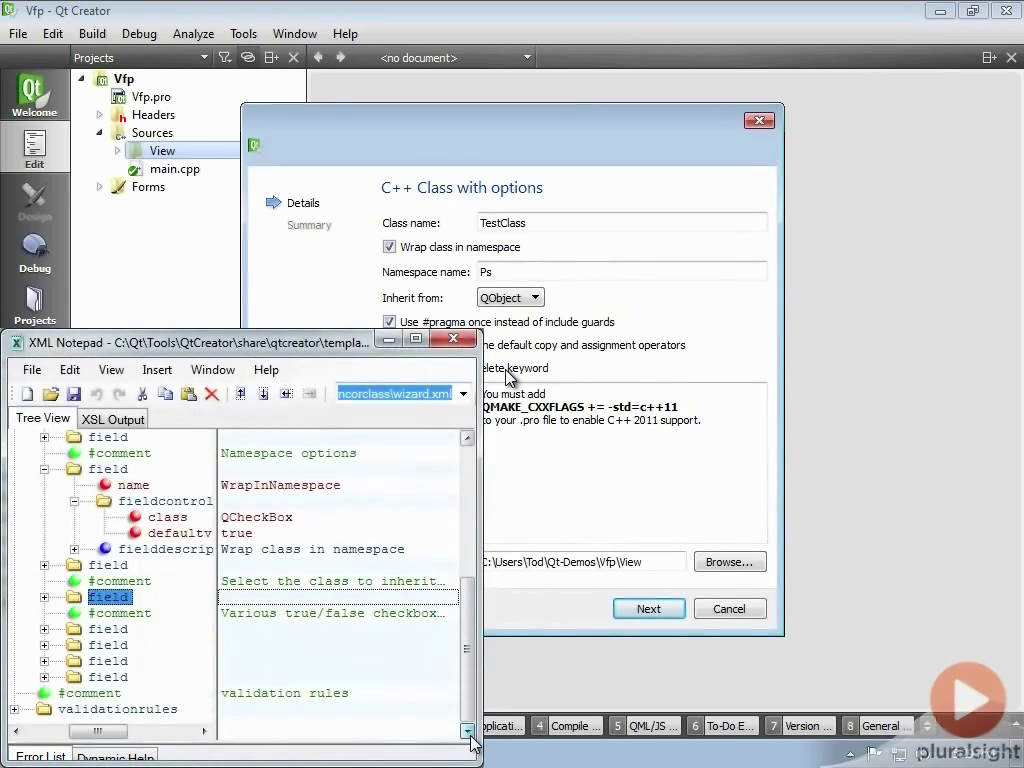
Task: Click the Class name input field
Action: click(621, 223)
